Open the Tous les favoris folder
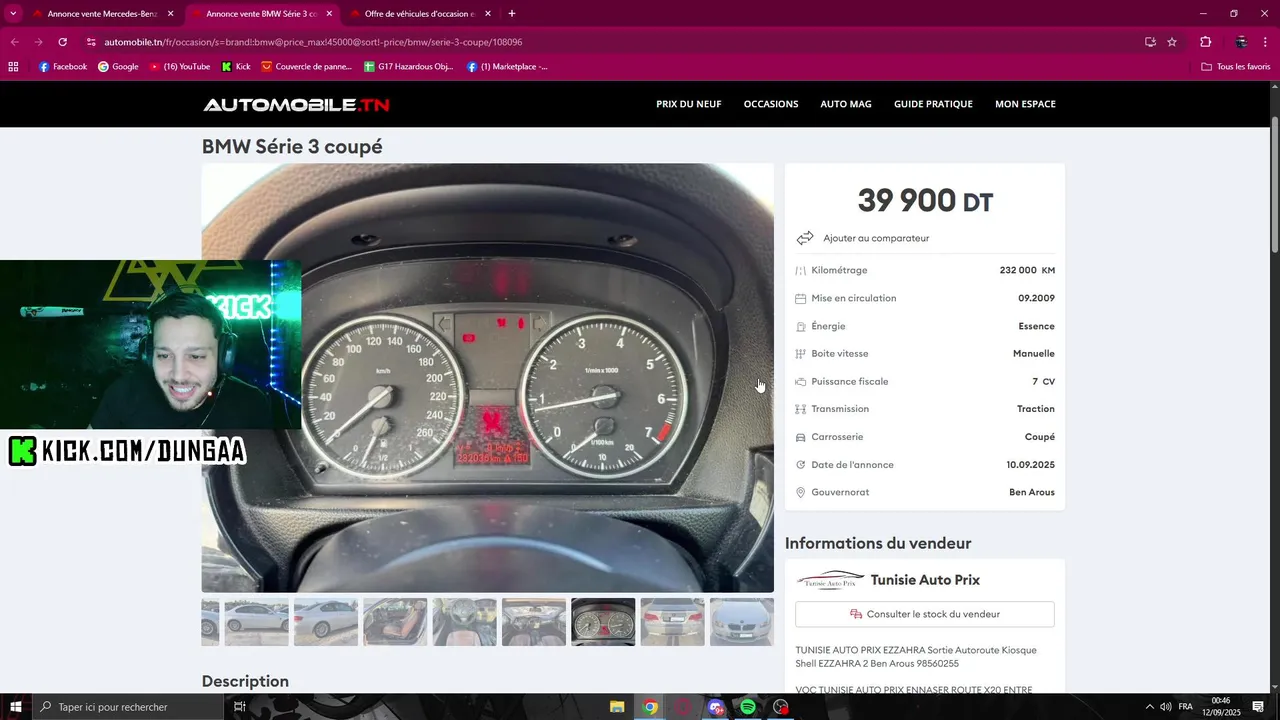The height and width of the screenshot is (720, 1280). tap(1236, 67)
